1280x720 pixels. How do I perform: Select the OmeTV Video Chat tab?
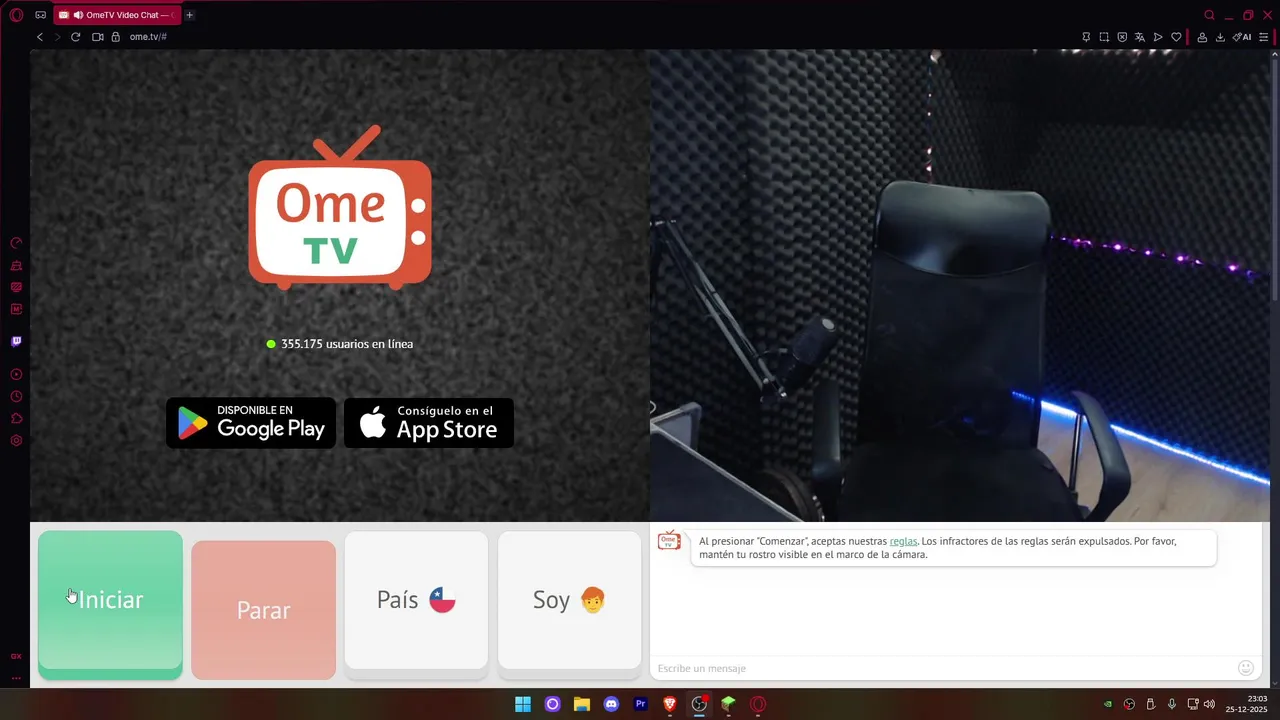[117, 15]
